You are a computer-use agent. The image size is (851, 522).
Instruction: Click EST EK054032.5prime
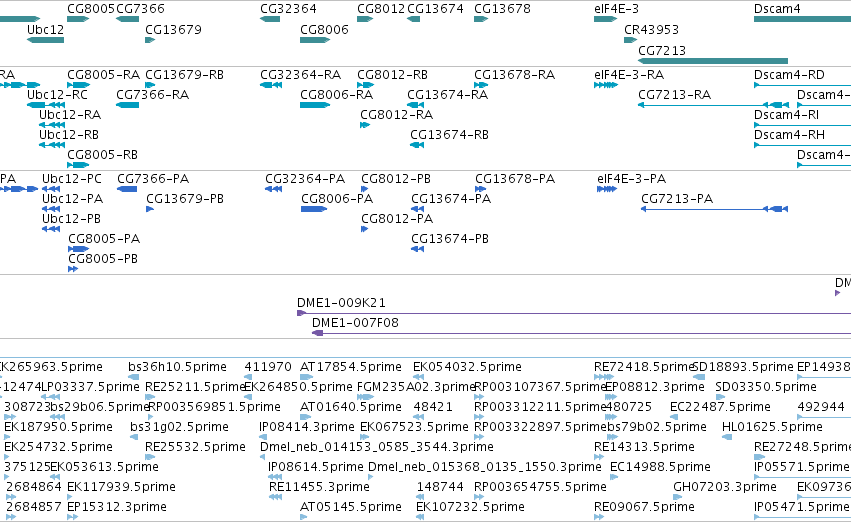click(467, 367)
